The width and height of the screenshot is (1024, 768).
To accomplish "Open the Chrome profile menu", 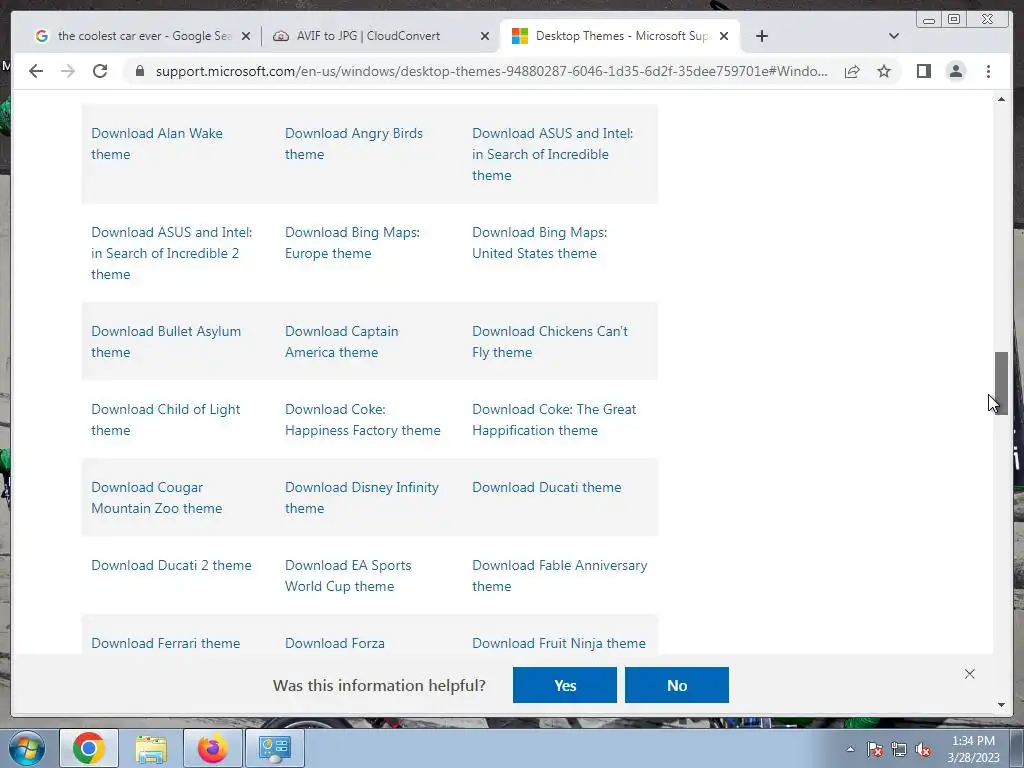I will (955, 71).
